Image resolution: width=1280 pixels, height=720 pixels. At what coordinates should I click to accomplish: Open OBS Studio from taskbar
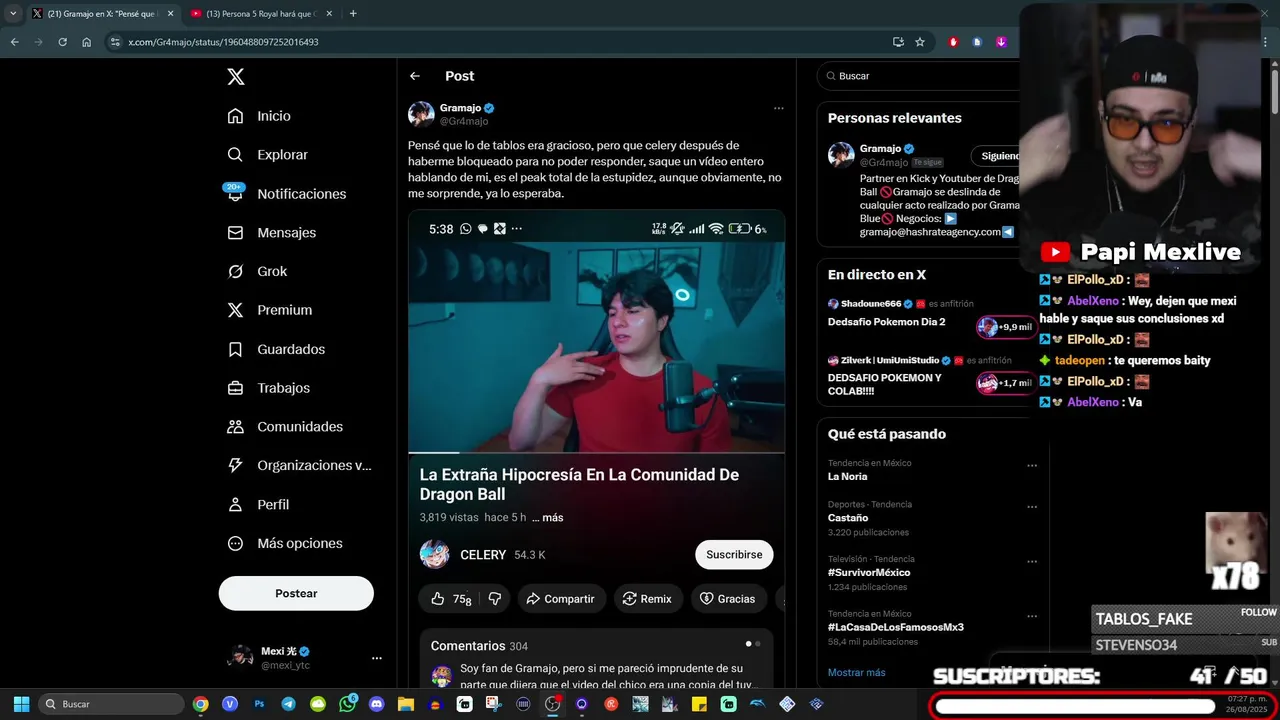coord(552,704)
